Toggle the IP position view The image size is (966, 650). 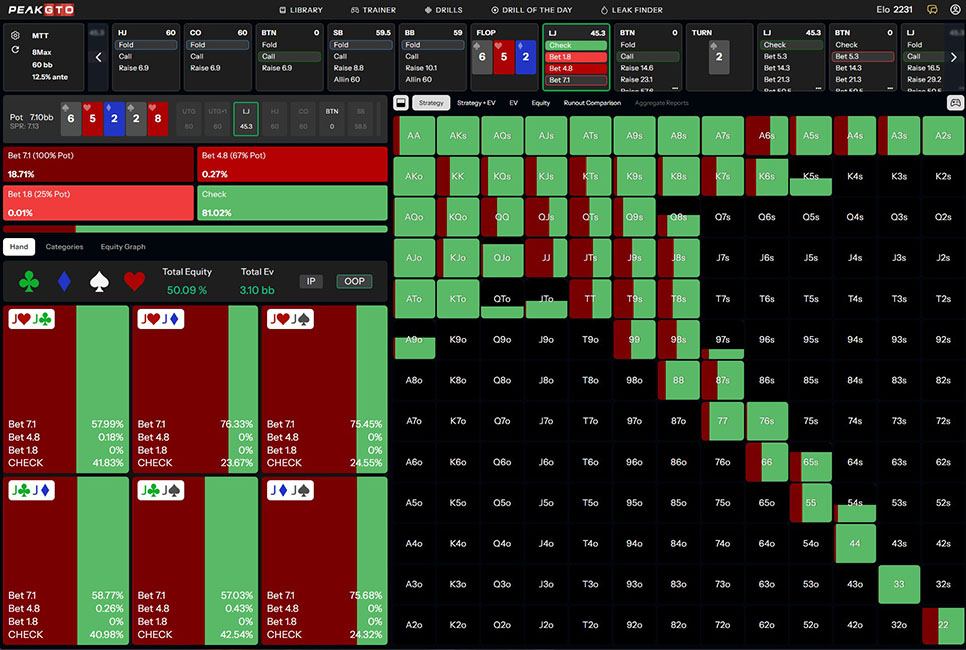pyautogui.click(x=313, y=281)
